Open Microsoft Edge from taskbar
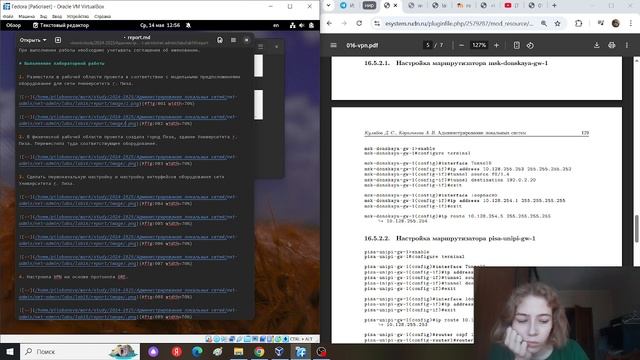Image resolution: width=640 pixels, height=360 pixels. coord(197,351)
